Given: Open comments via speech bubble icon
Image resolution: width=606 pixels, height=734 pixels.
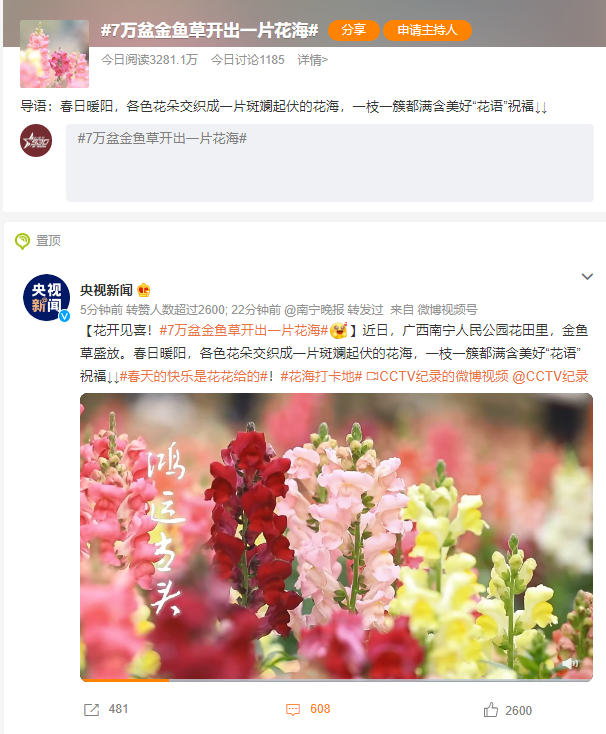Looking at the screenshot, I should click(x=293, y=710).
